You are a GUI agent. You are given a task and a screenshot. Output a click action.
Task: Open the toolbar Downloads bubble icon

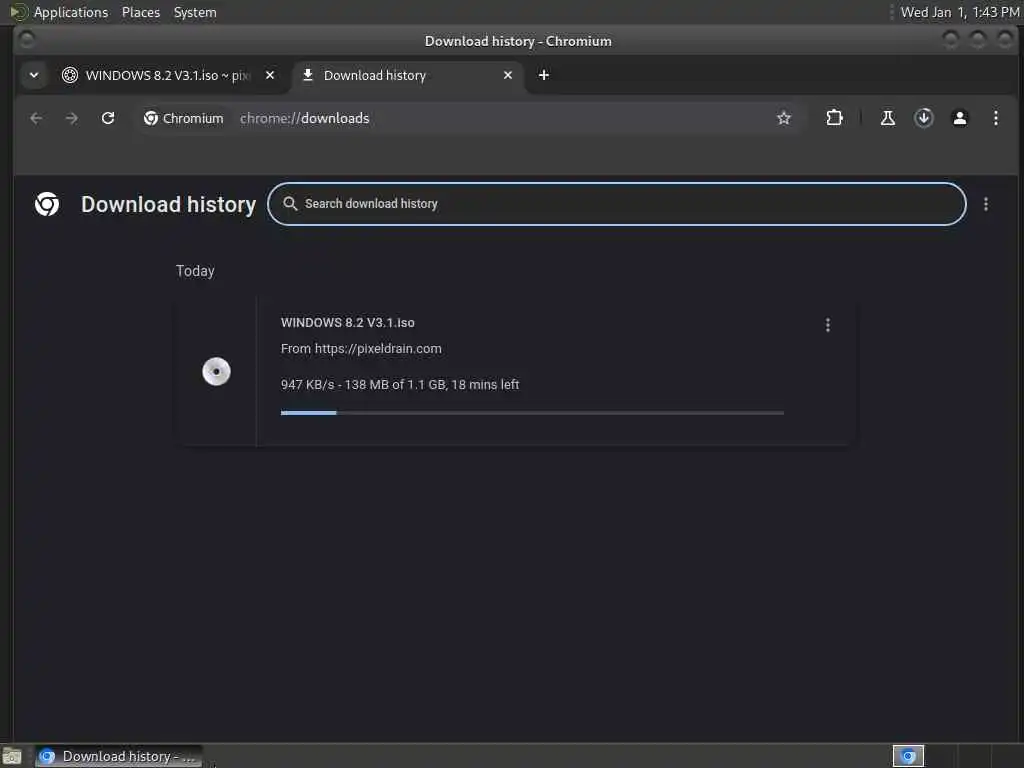click(923, 118)
